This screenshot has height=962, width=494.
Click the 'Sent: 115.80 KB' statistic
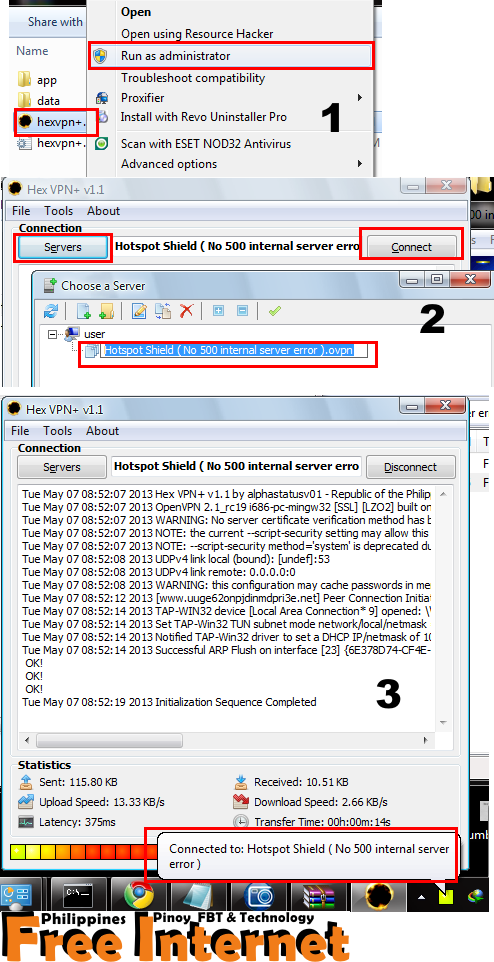click(78, 782)
